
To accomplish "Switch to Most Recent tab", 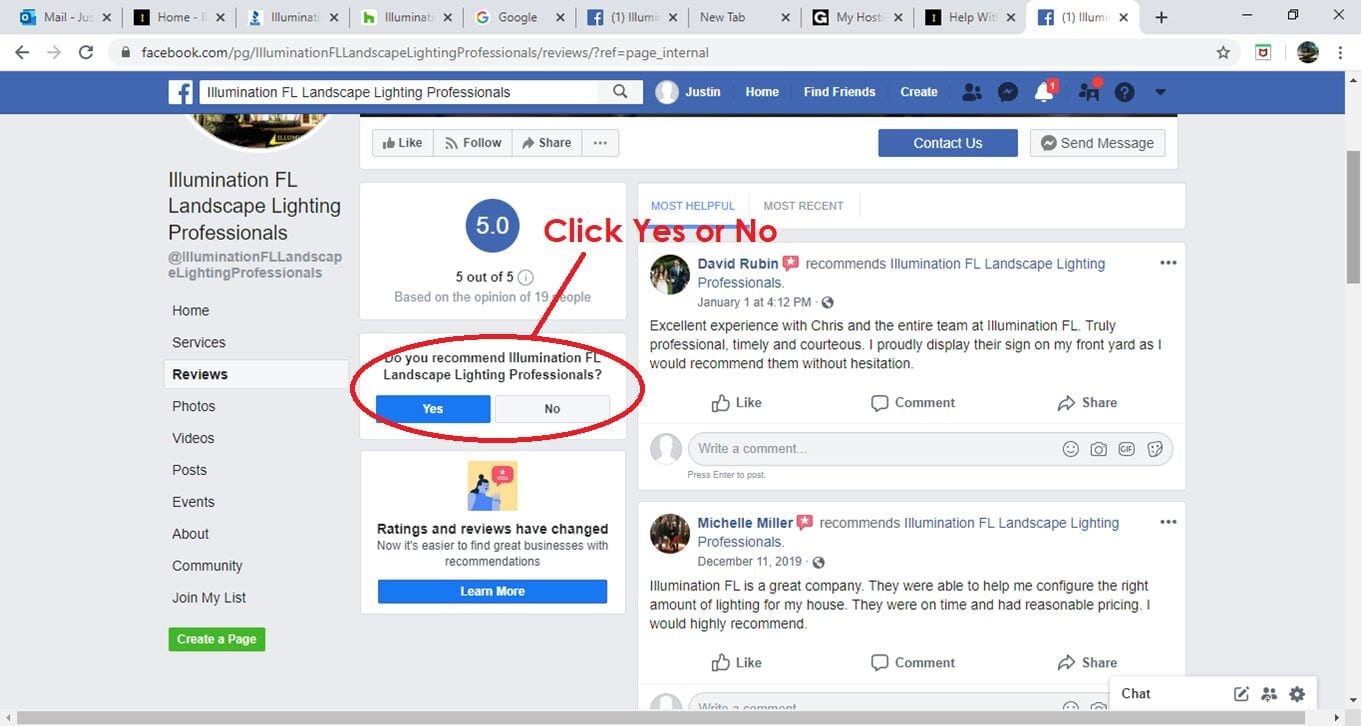I will pyautogui.click(x=803, y=206).
